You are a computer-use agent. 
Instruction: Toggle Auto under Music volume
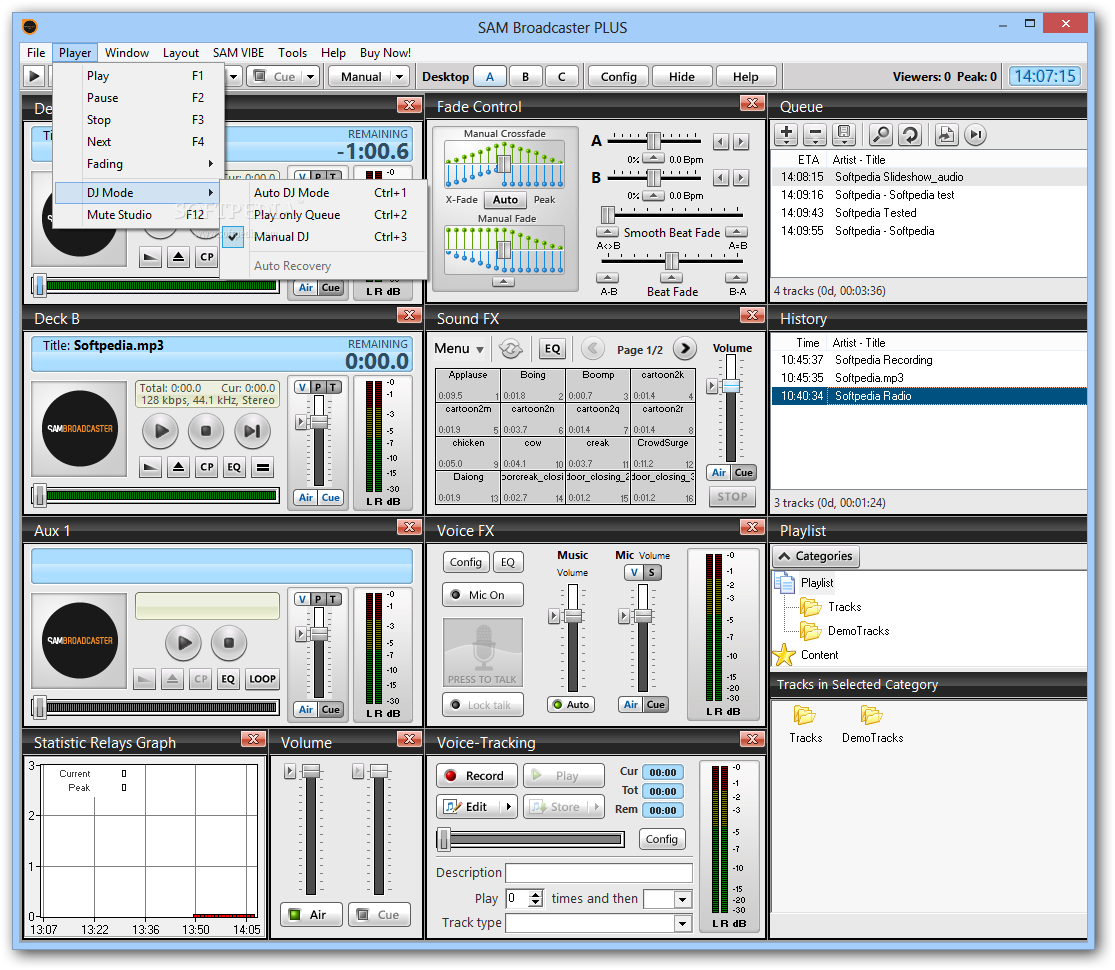tap(572, 705)
